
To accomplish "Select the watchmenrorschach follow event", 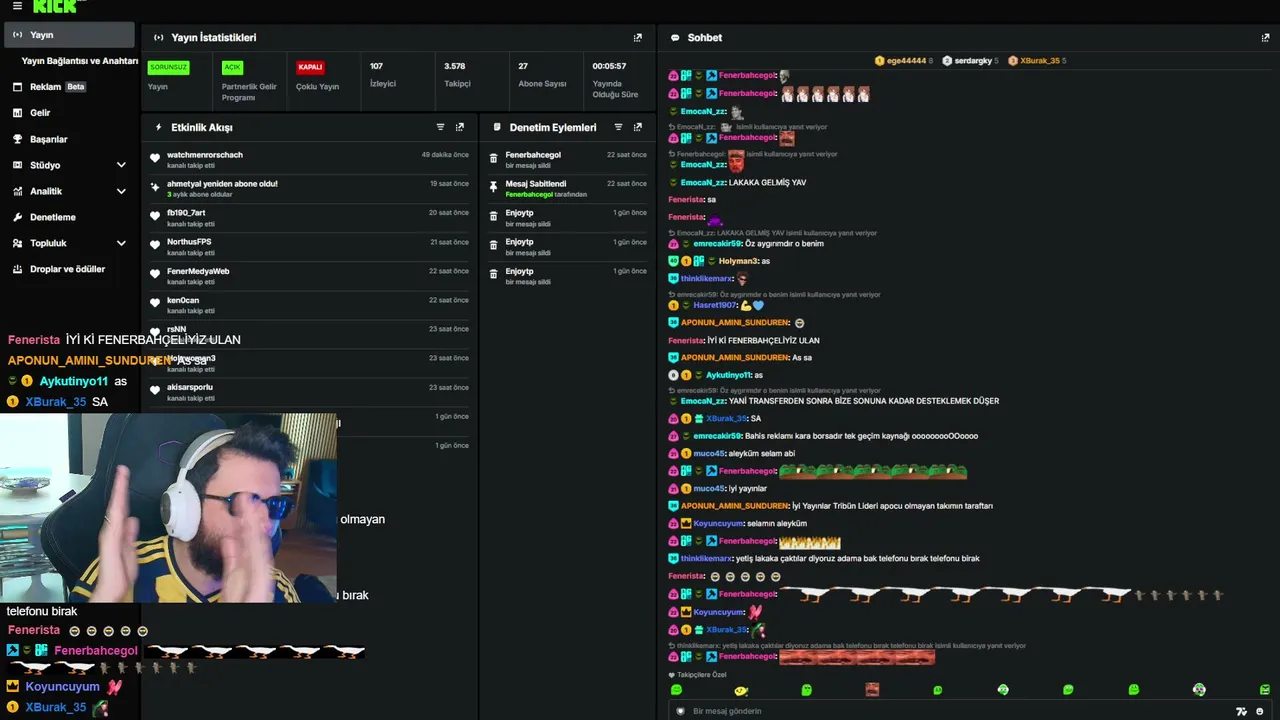I will pos(309,160).
